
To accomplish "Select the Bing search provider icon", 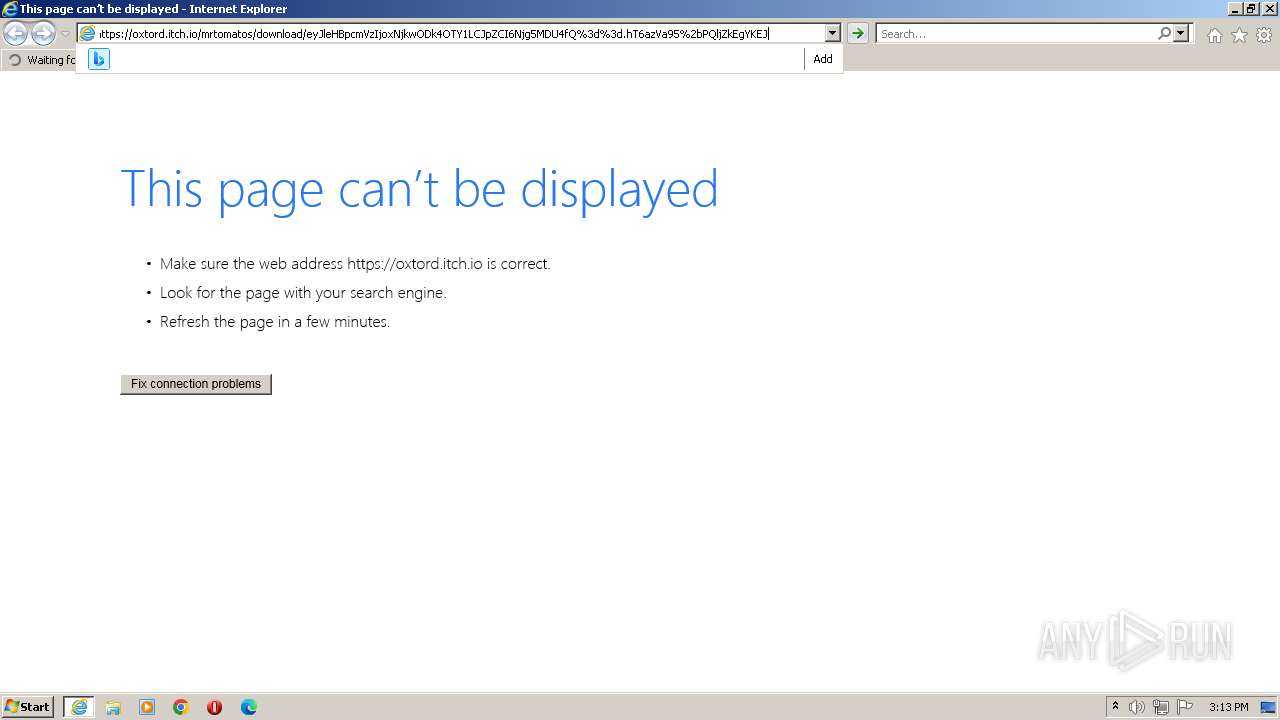I will (98, 59).
